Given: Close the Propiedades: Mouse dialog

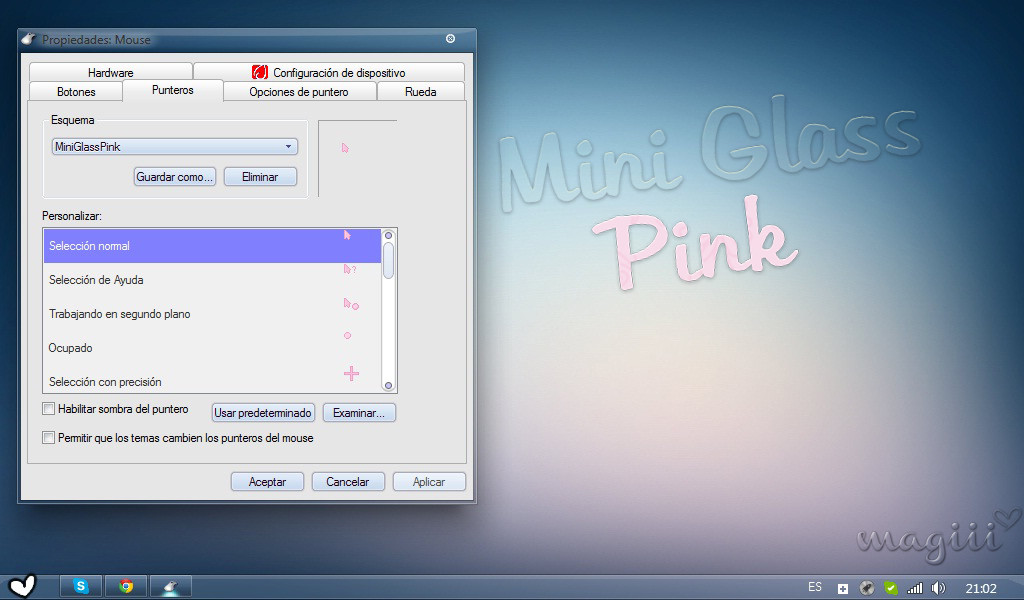Looking at the screenshot, I should pyautogui.click(x=451, y=39).
